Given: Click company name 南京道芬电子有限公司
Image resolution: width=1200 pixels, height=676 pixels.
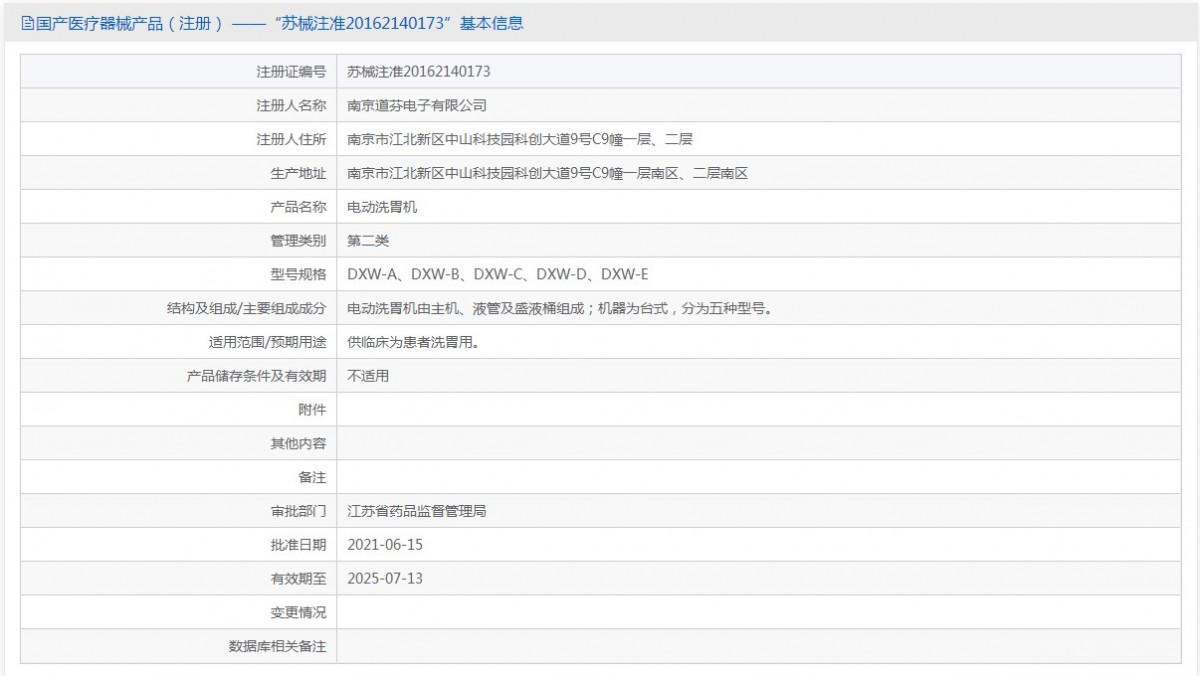Looking at the screenshot, I should (417, 105).
